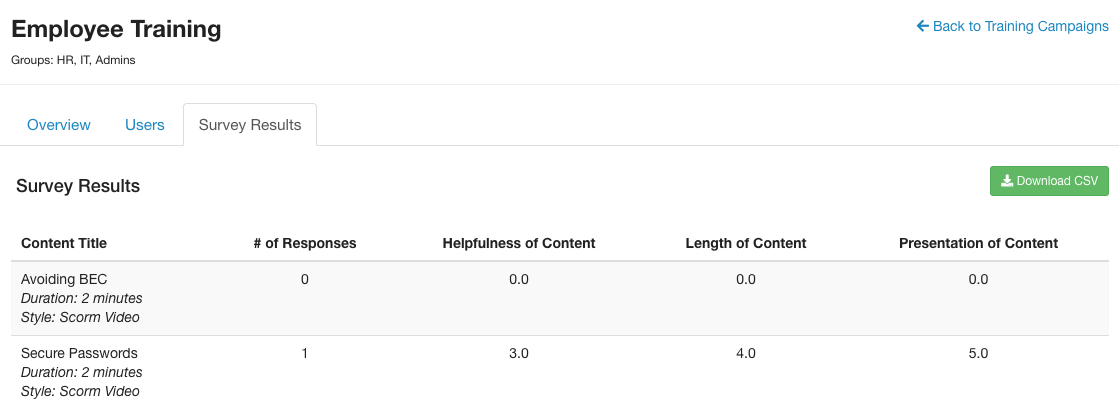The image size is (1119, 402).
Task: Select the Survey Results tab
Action: click(x=250, y=125)
